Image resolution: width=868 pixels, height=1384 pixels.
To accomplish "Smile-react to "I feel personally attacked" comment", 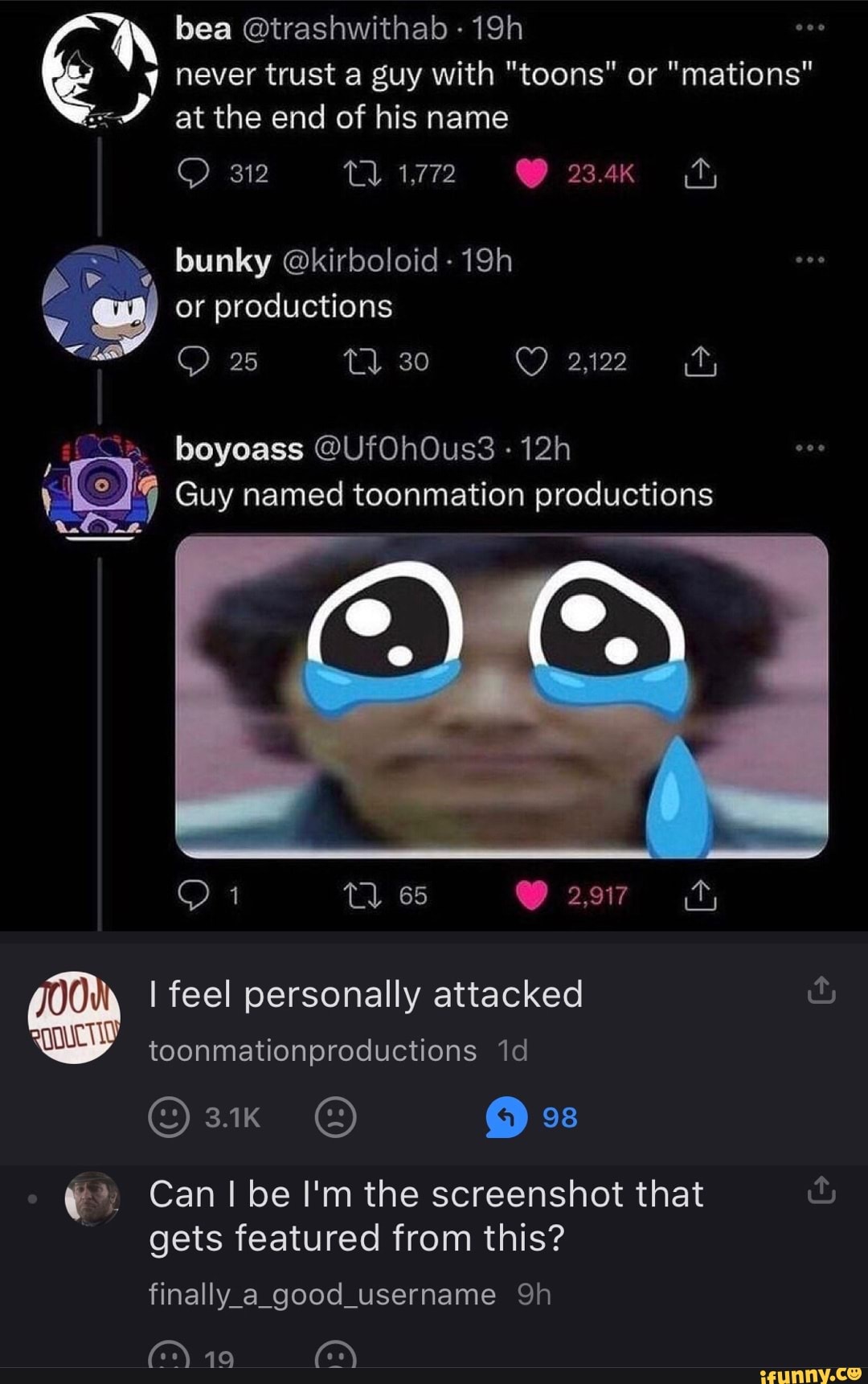I will coord(169,1117).
